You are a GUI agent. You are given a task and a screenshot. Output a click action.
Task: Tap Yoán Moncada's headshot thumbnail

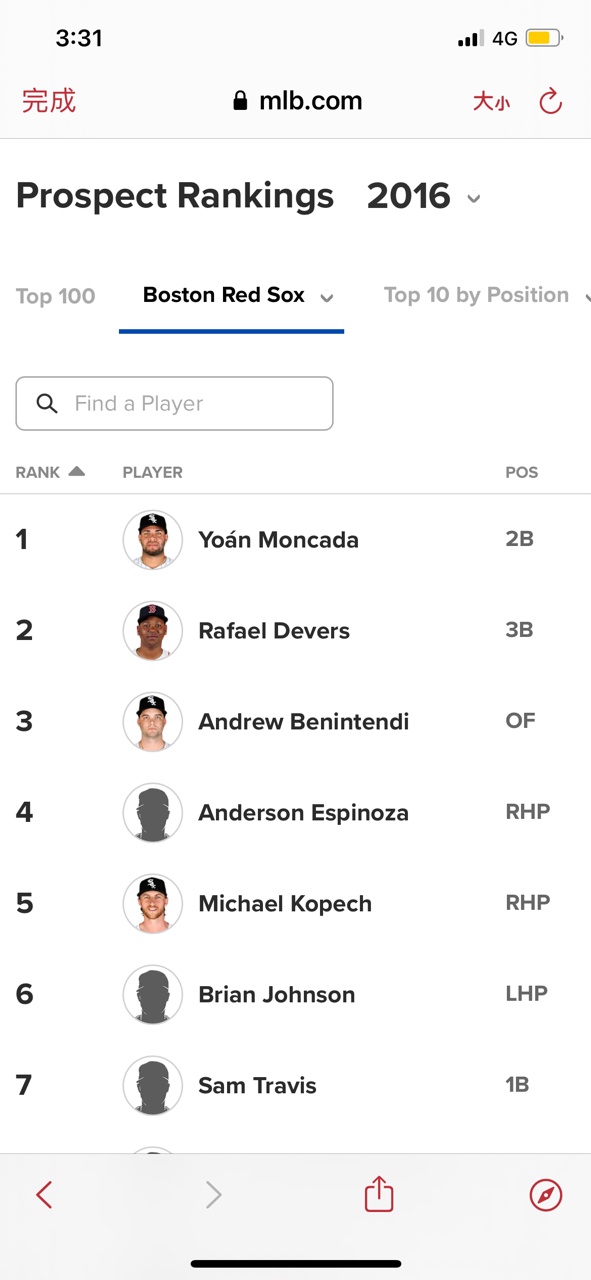(x=153, y=540)
